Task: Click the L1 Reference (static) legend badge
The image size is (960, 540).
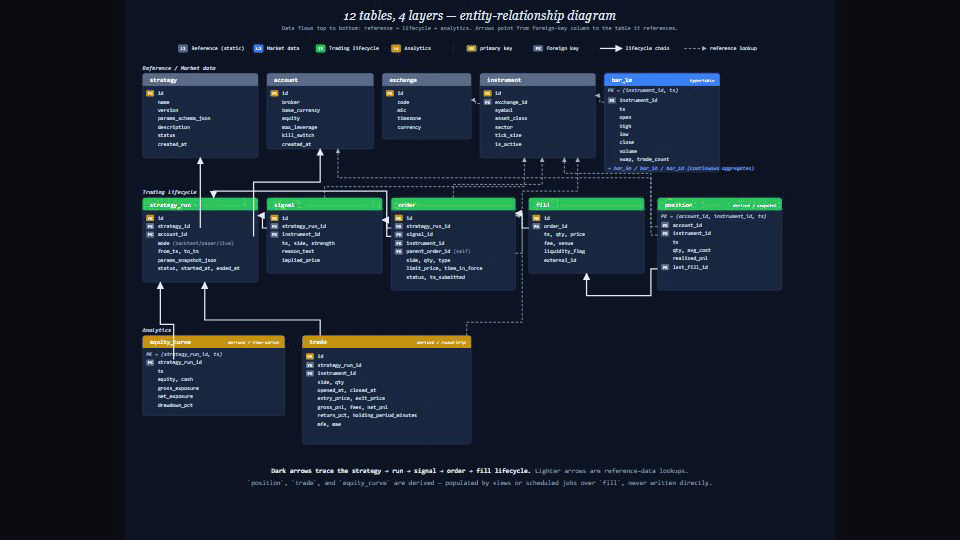Action: [182, 48]
